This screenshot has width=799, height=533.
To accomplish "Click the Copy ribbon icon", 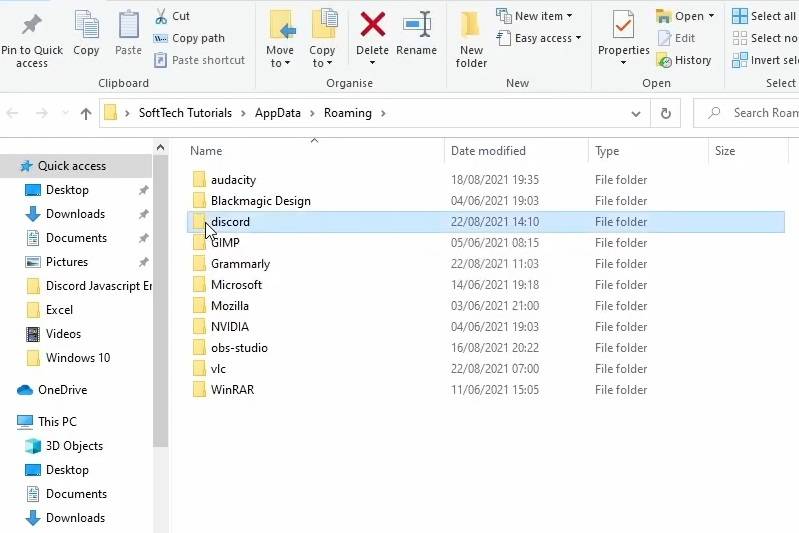I will (86, 24).
